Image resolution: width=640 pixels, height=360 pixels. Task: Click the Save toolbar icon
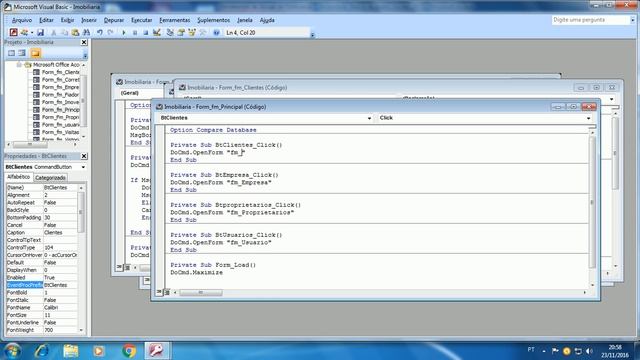[40, 32]
